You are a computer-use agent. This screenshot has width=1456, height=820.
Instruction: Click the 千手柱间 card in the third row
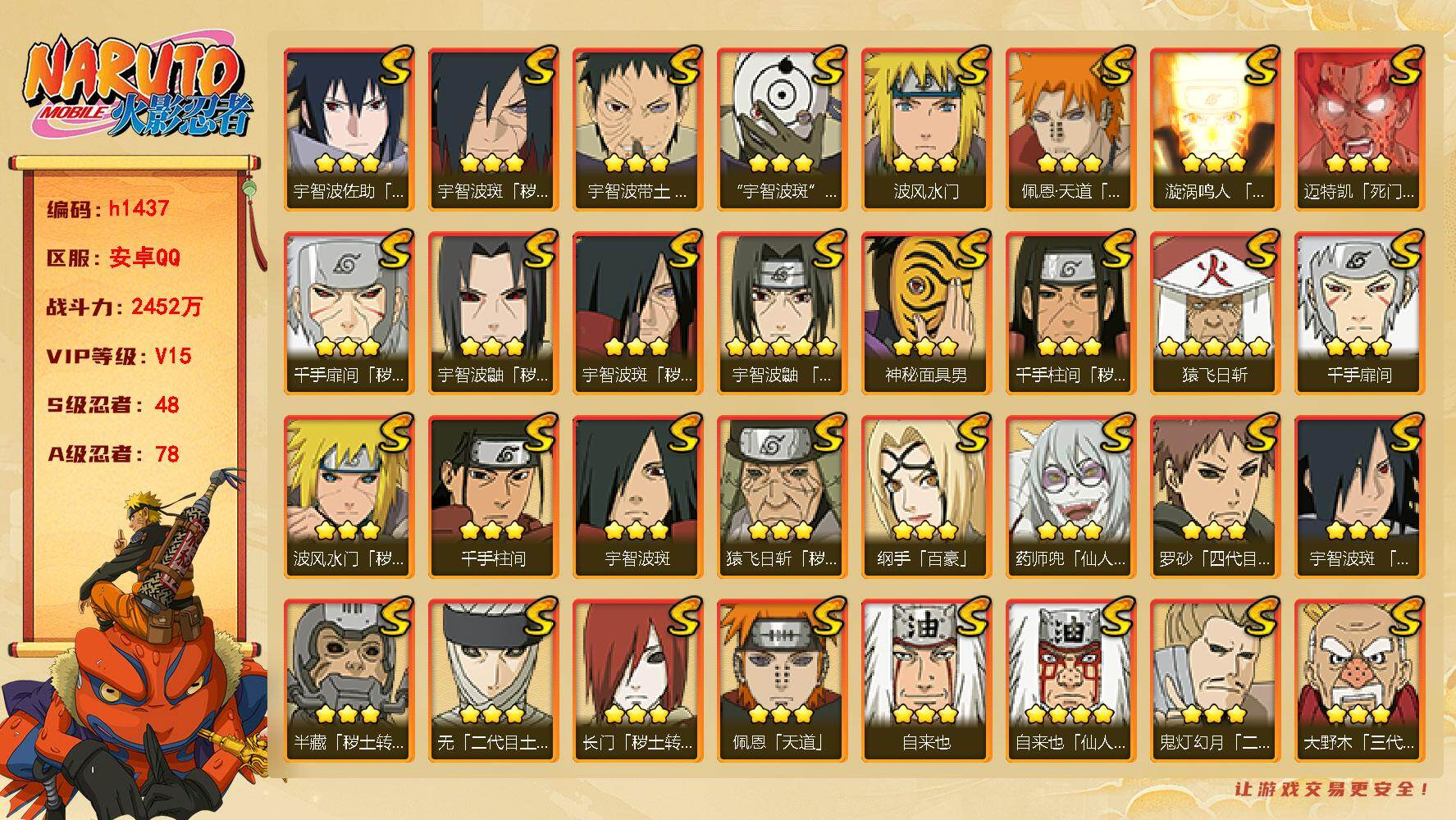492,496
